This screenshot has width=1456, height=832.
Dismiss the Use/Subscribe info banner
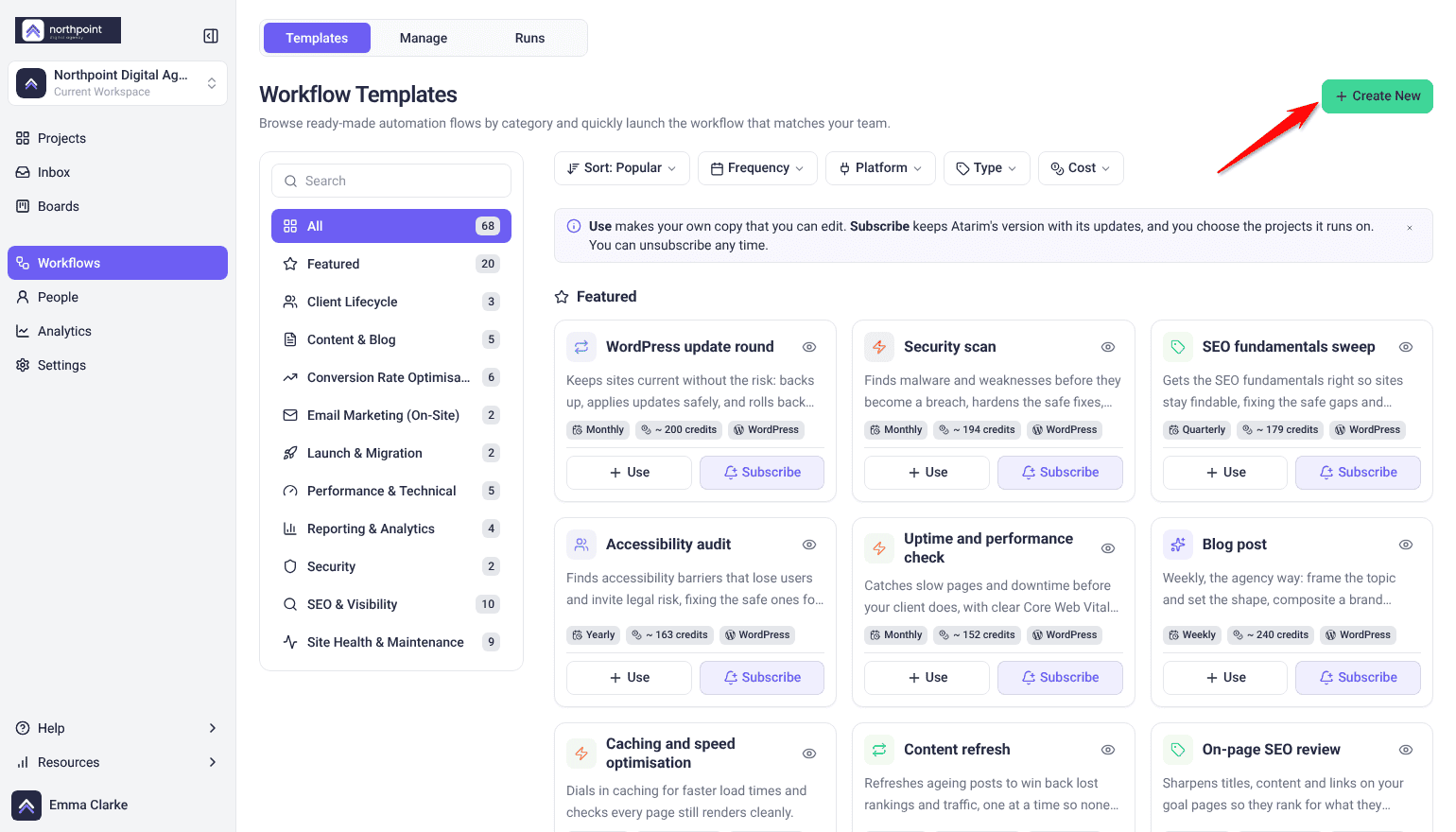[1409, 228]
